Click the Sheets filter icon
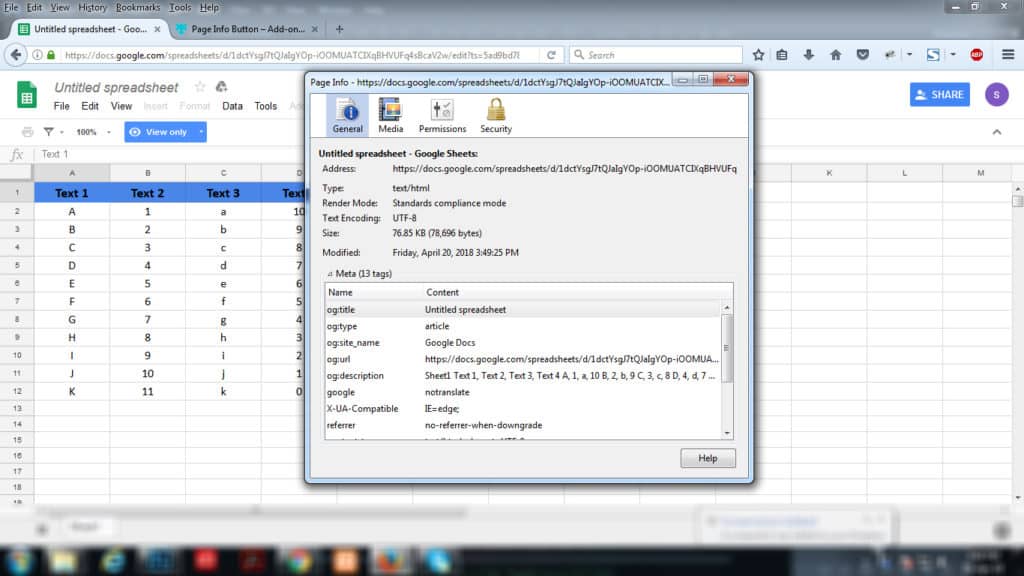The image size is (1024, 576). point(48,132)
